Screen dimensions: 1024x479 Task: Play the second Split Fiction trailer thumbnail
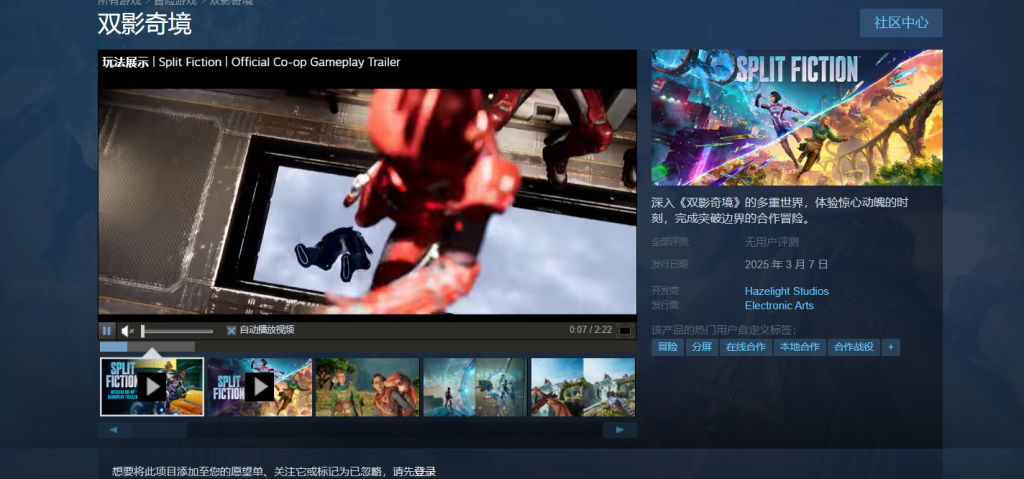point(260,387)
